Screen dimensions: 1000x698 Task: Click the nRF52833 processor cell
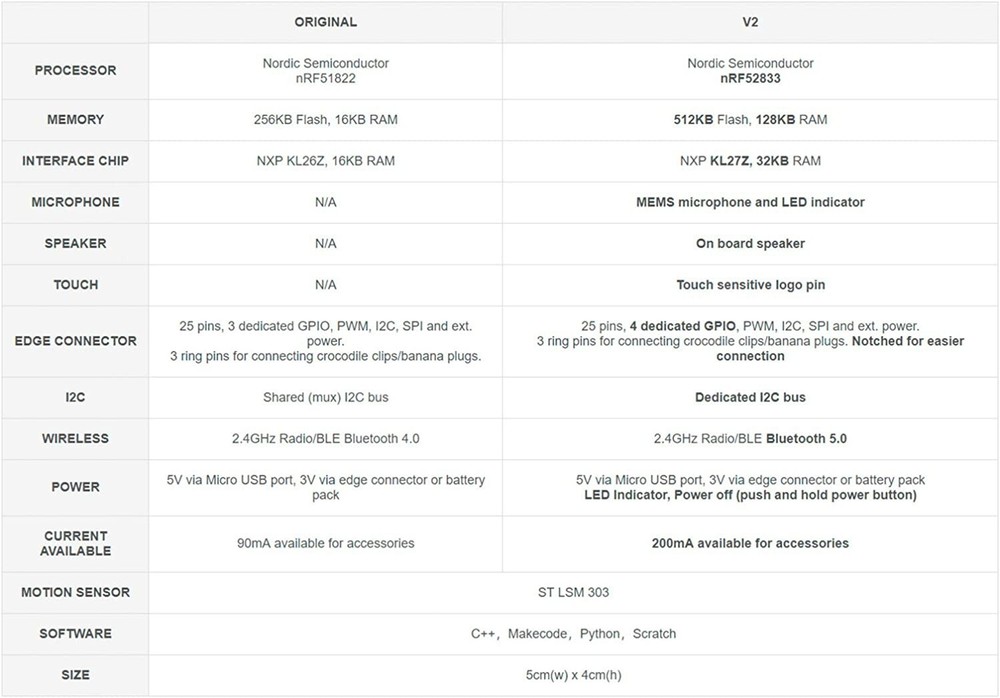click(x=750, y=71)
